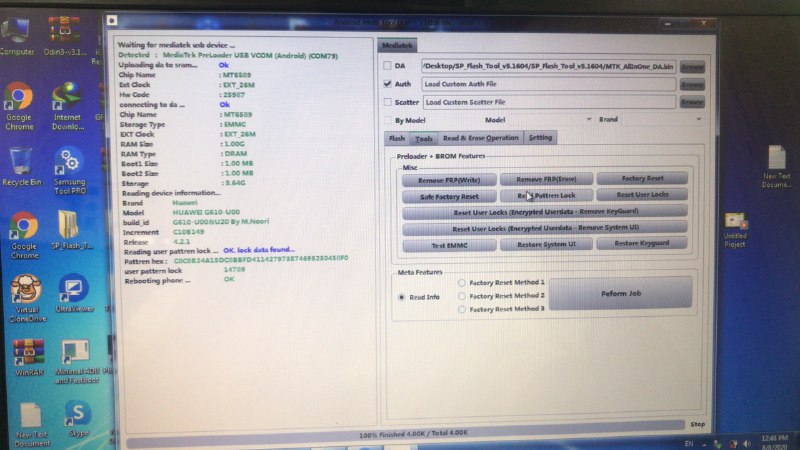Click Remove FRP(Erase) button

click(546, 179)
